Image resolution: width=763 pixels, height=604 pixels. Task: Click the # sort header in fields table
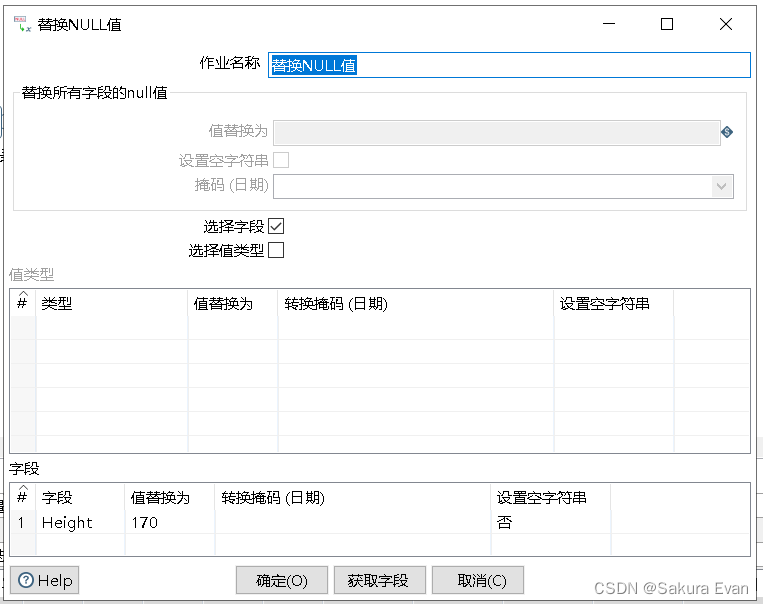pos(22,496)
